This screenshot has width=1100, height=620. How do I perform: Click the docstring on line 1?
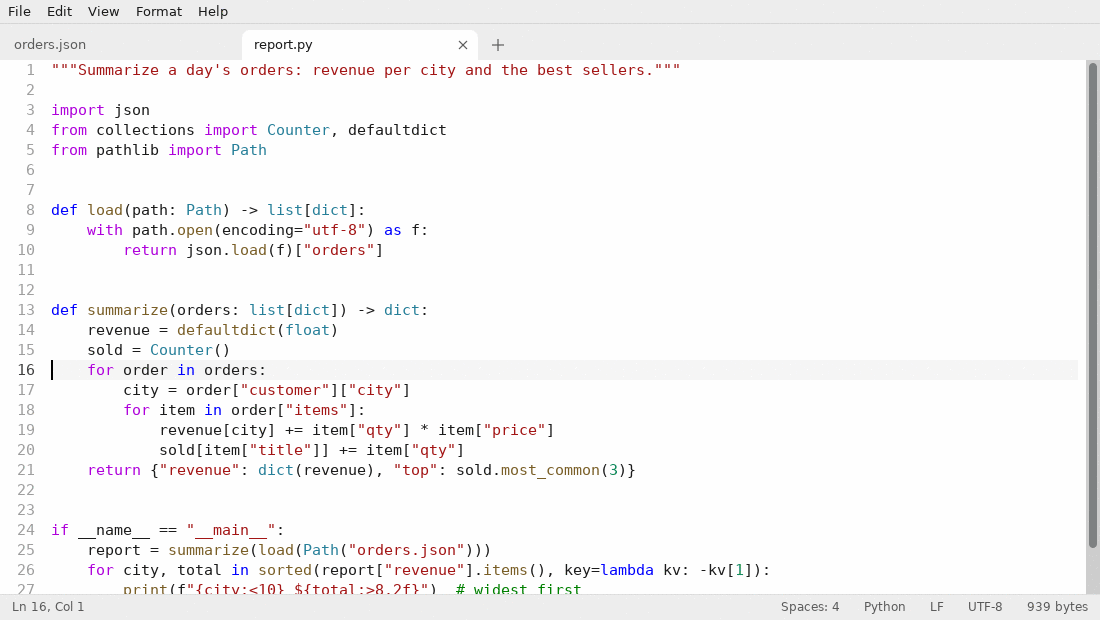click(365, 70)
